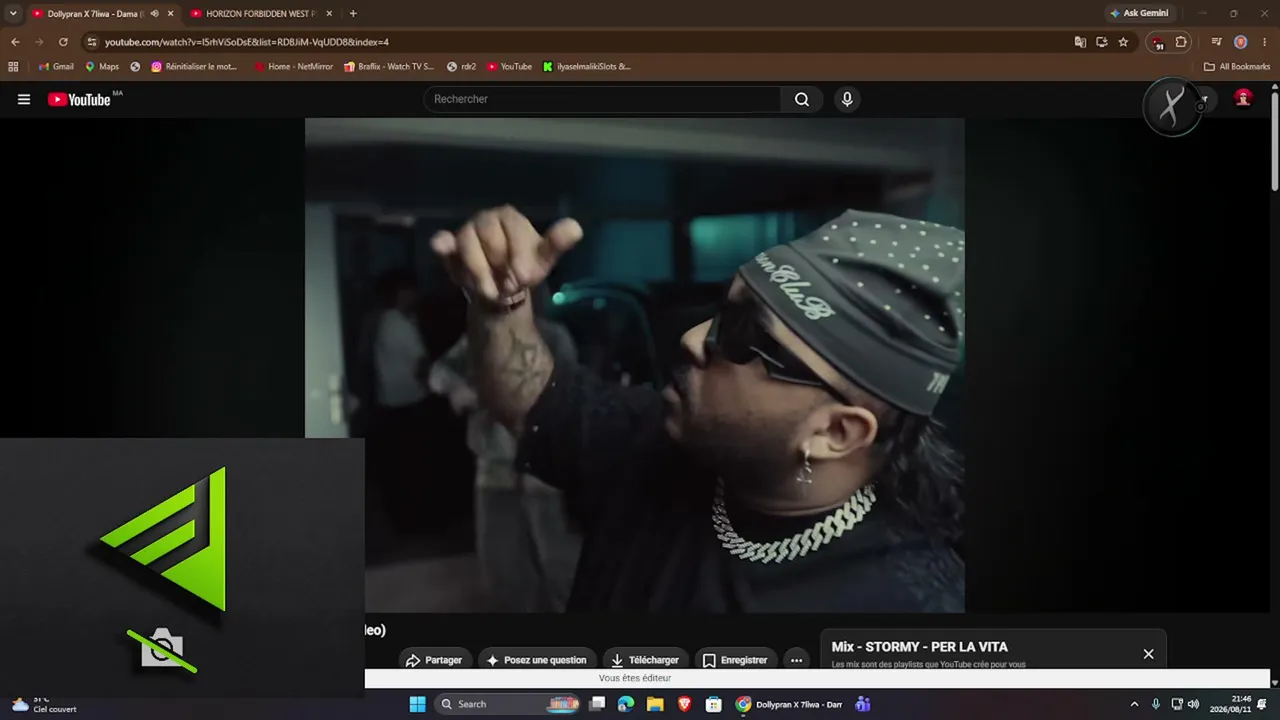Viewport: 1280px width, 720px height.
Task: Open the Chrome three-dot menu
Action: (1263, 42)
